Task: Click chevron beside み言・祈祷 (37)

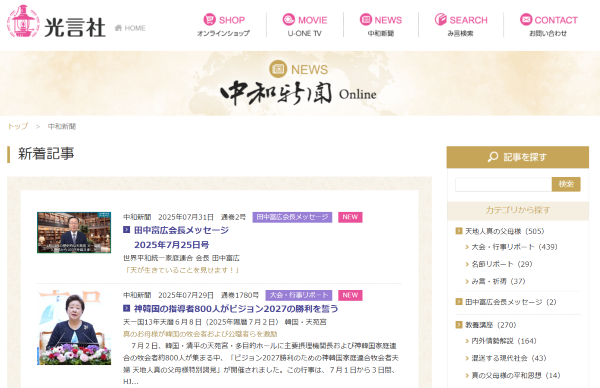Action: point(467,282)
